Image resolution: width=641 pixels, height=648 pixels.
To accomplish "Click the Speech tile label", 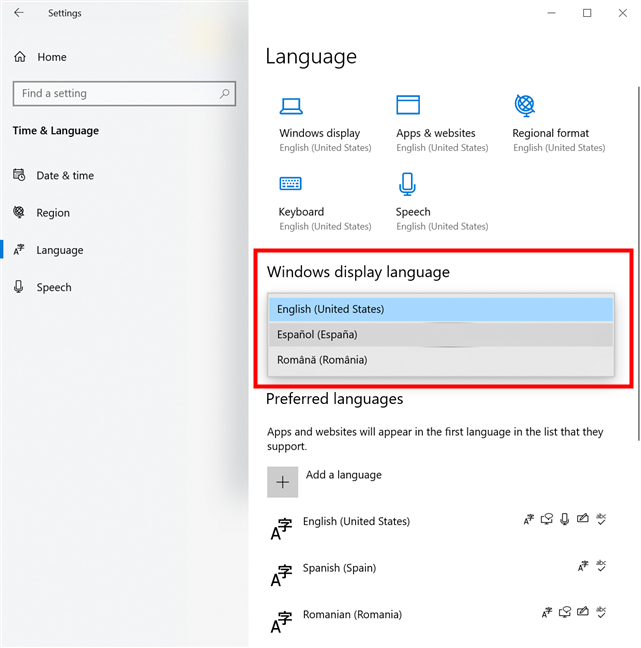I will tap(413, 212).
